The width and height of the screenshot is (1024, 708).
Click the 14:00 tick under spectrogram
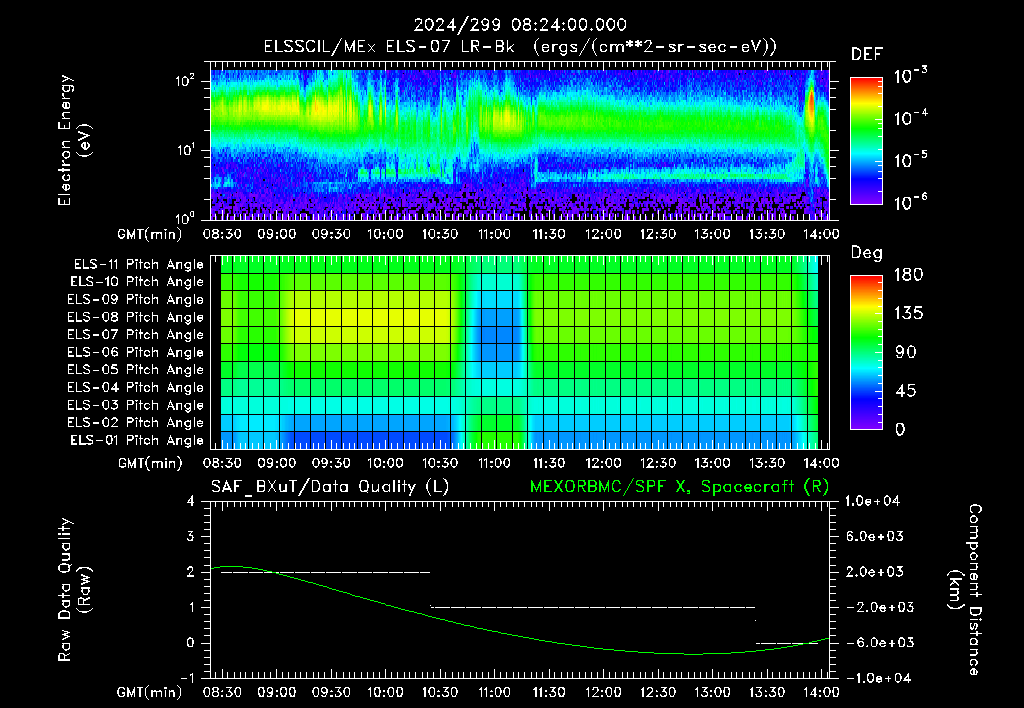point(821,234)
